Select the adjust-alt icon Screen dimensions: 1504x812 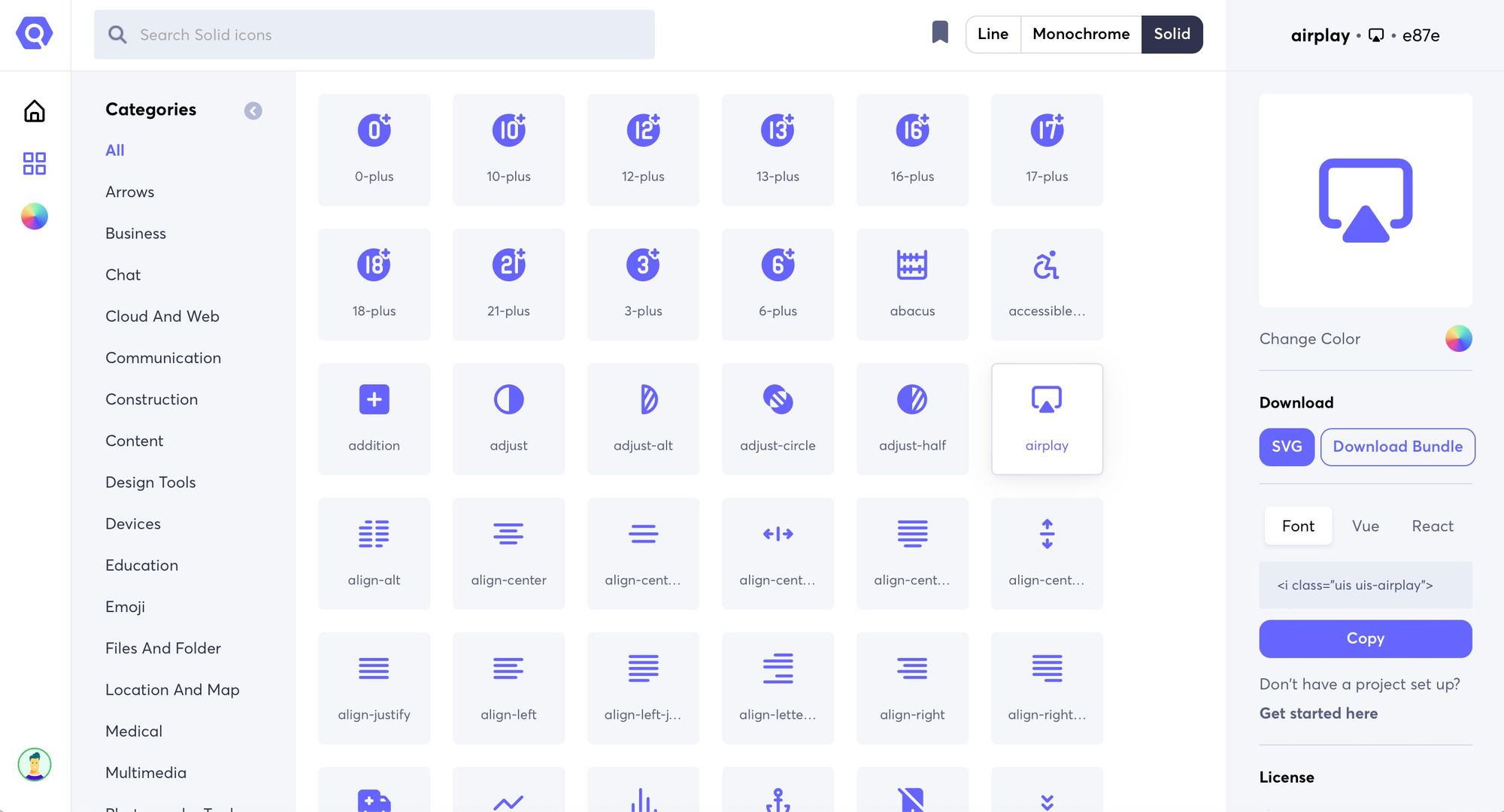(x=644, y=419)
